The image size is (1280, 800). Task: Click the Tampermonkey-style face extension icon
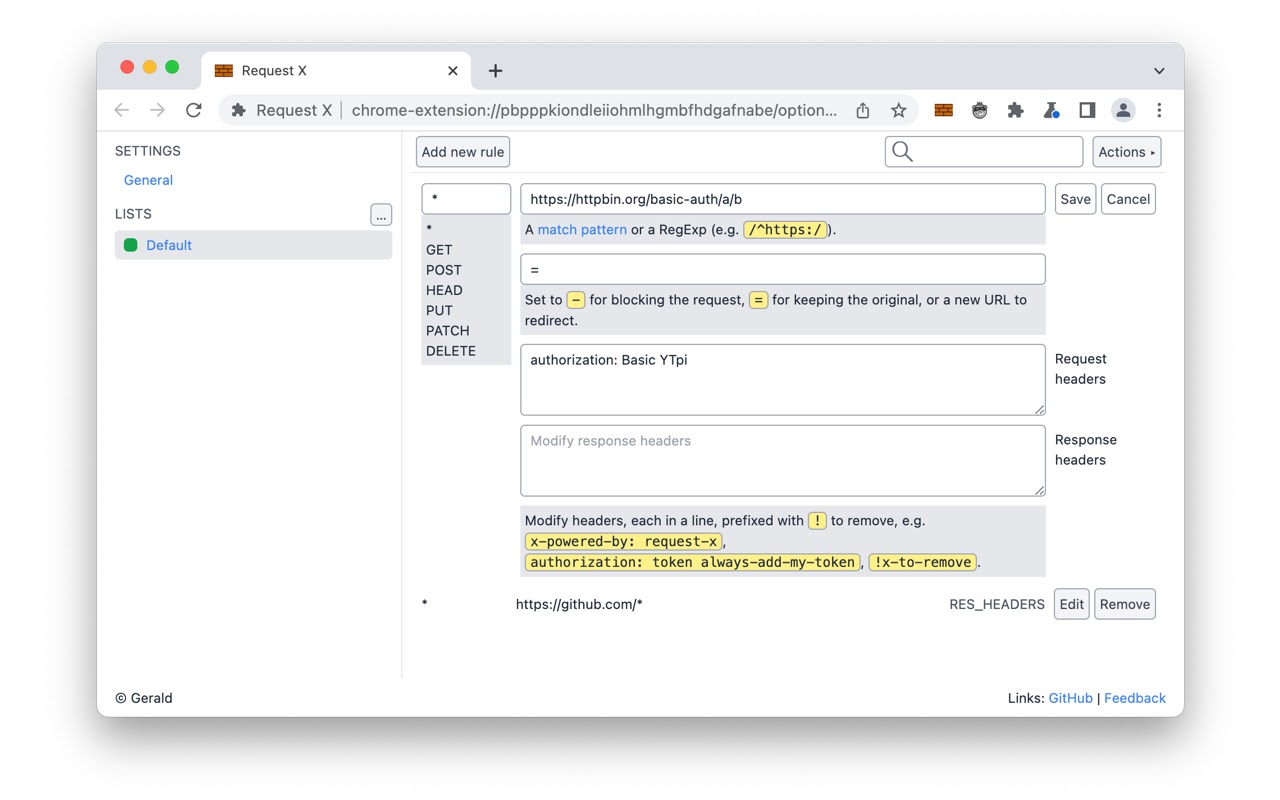point(979,110)
